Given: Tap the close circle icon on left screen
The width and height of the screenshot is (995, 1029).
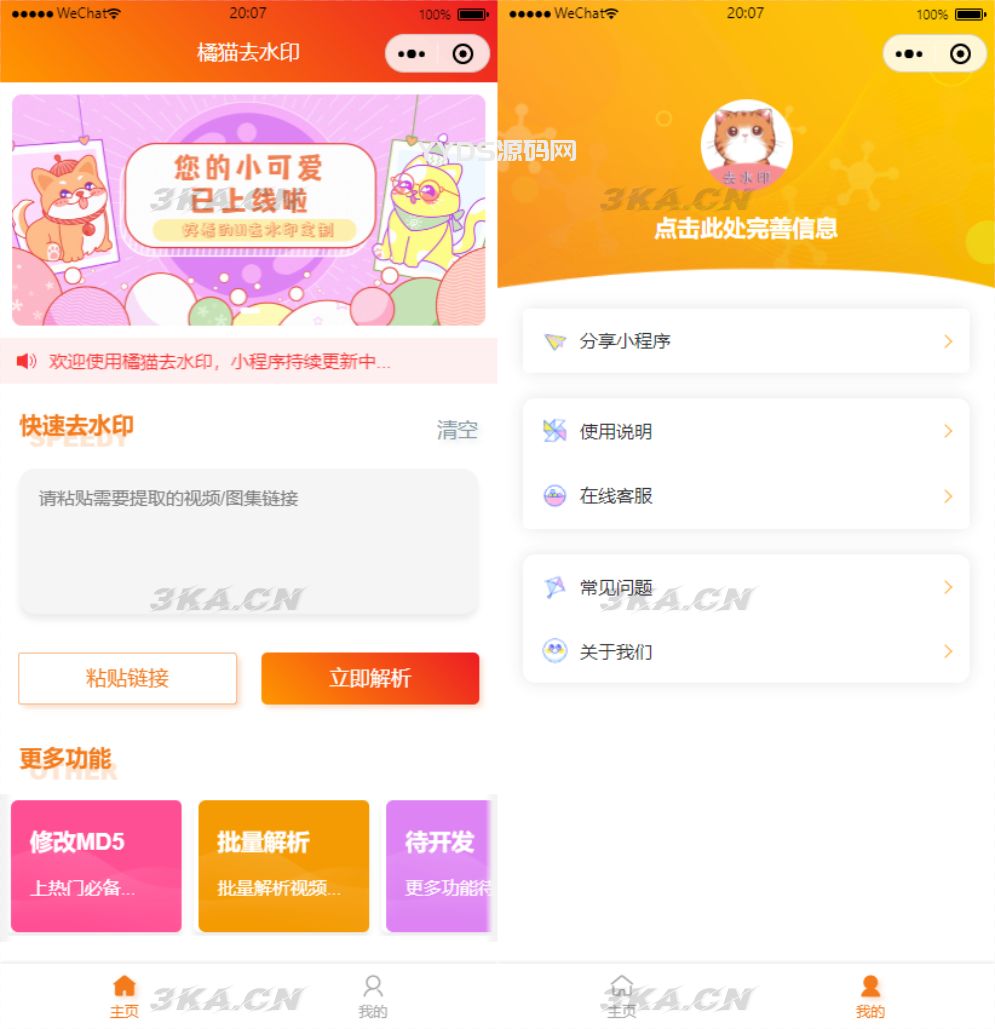Looking at the screenshot, I should 463,54.
